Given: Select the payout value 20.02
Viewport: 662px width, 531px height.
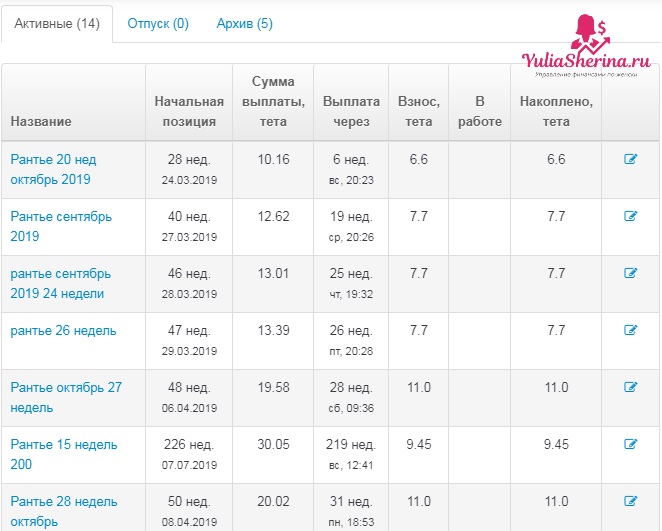Looking at the screenshot, I should [x=274, y=501].
